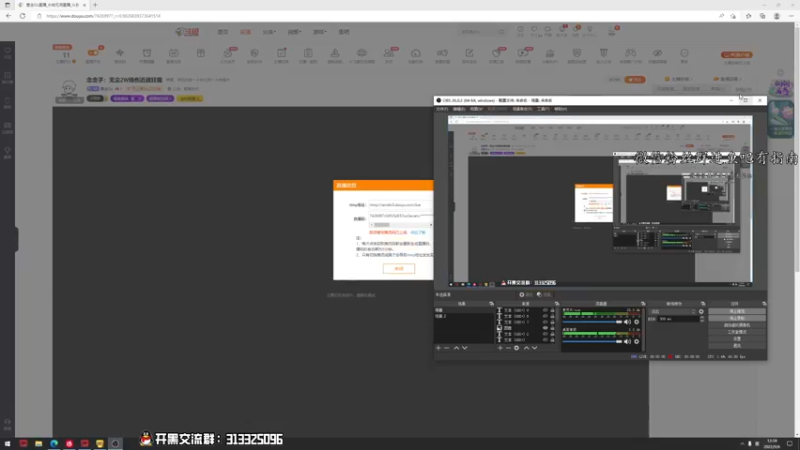Adjust first channel volume slider in OBS mixer
Screen dimensions: 800x450
pyautogui.click(x=593, y=322)
